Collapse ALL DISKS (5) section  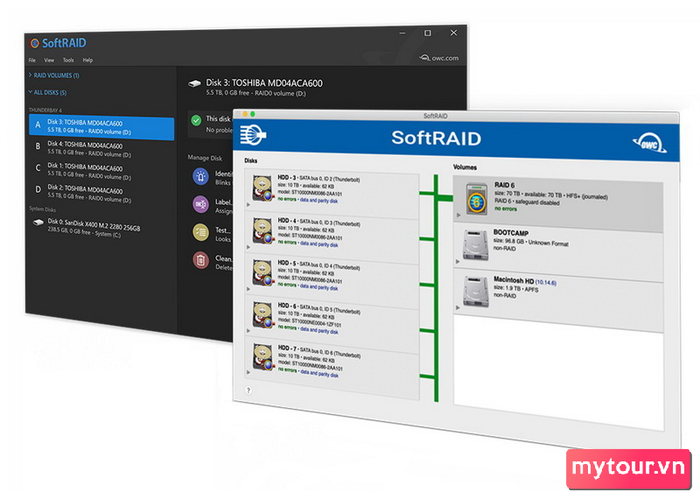click(x=47, y=92)
